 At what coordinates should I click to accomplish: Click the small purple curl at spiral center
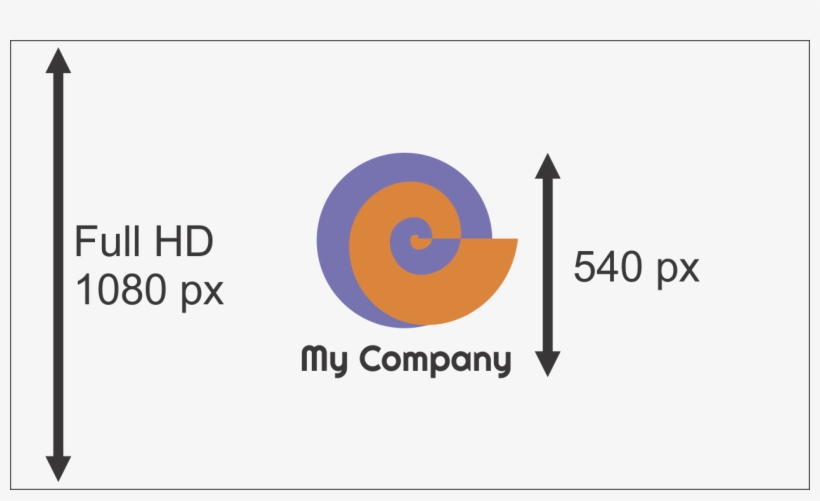[x=413, y=238]
